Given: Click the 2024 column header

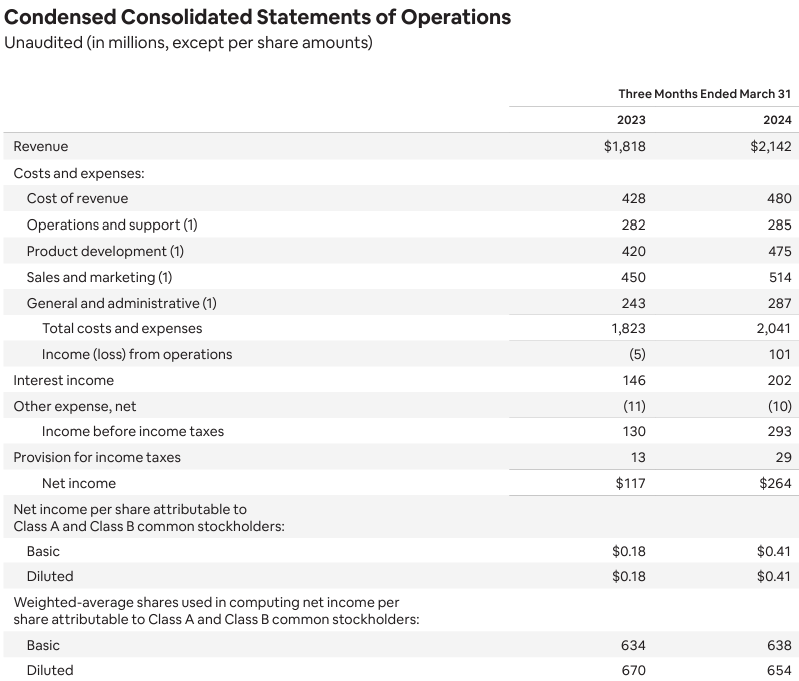Looking at the screenshot, I should 777,120.
